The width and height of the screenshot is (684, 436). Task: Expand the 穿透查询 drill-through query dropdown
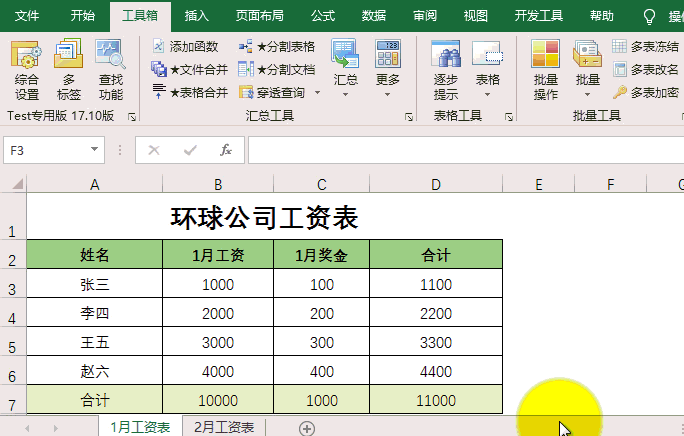pos(317,92)
